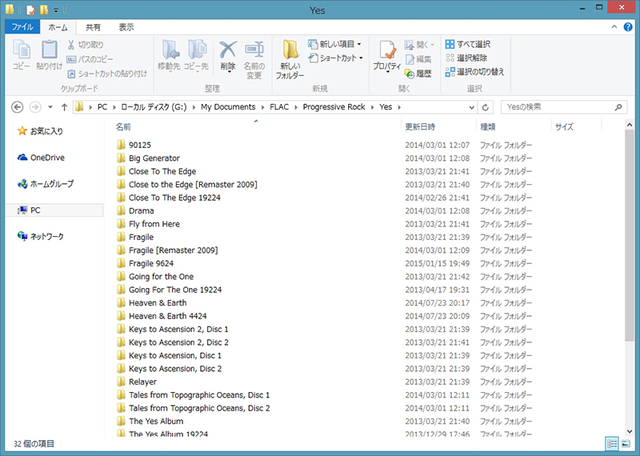Refresh the folder with the reload icon

(484, 107)
